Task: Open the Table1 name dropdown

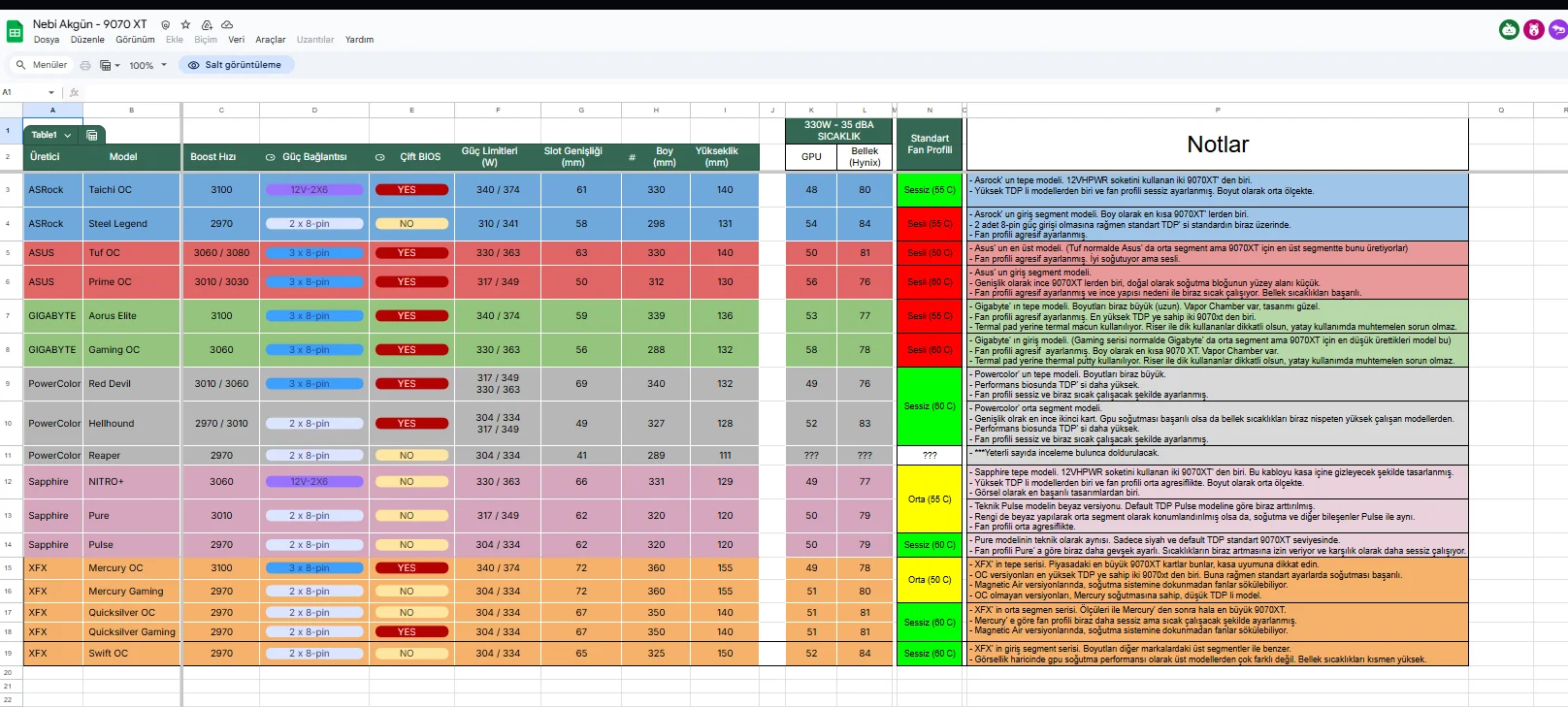Action: point(67,136)
